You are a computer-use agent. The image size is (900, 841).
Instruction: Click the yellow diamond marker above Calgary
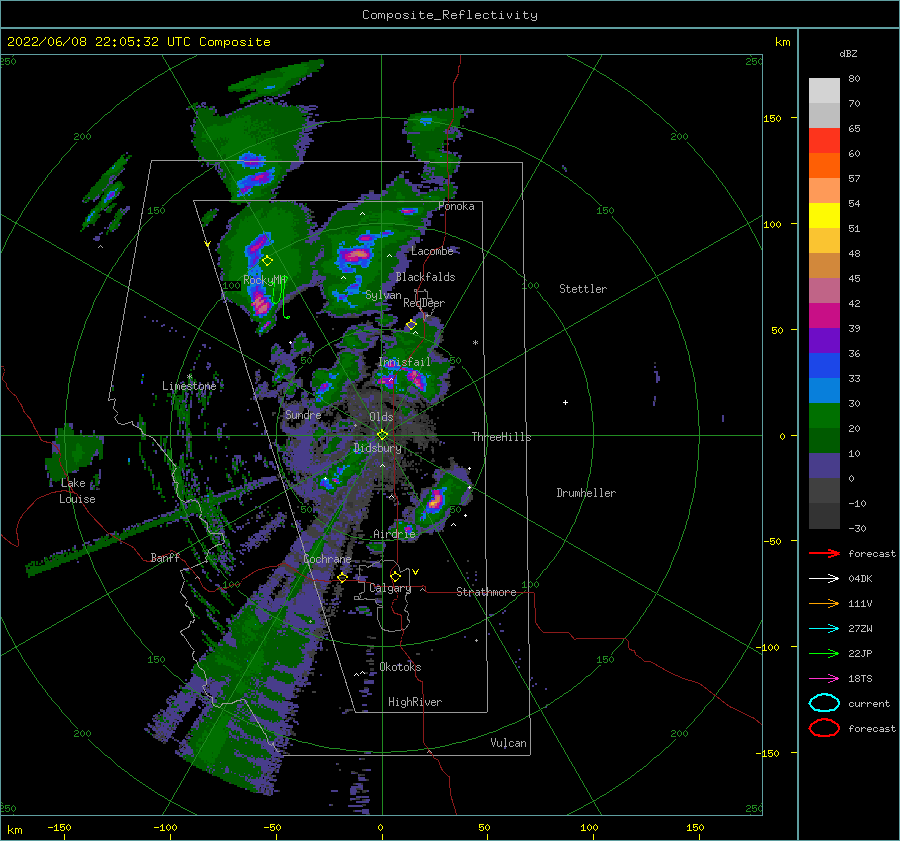pyautogui.click(x=395, y=576)
